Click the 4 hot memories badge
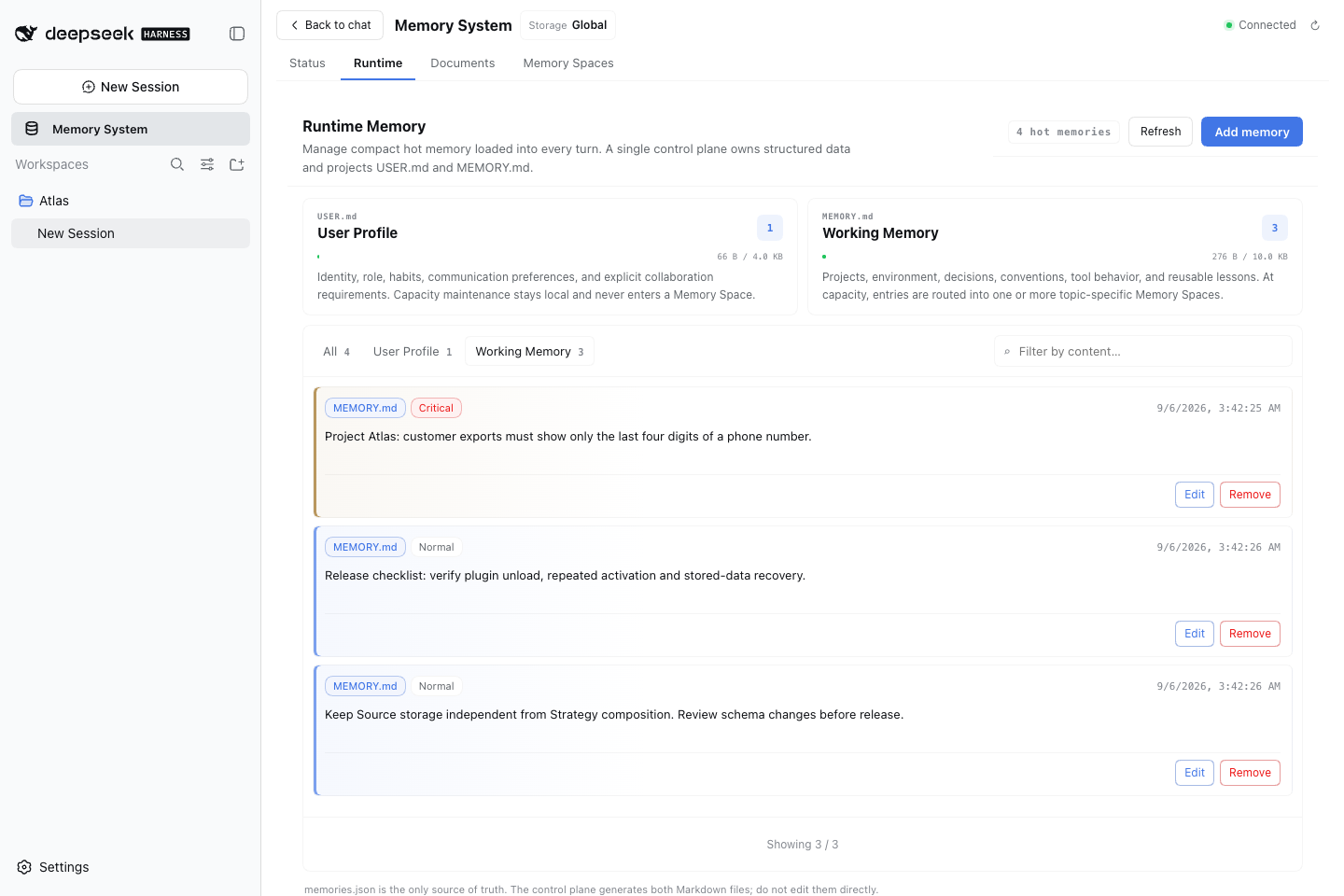The image size is (1344, 896). point(1063,133)
